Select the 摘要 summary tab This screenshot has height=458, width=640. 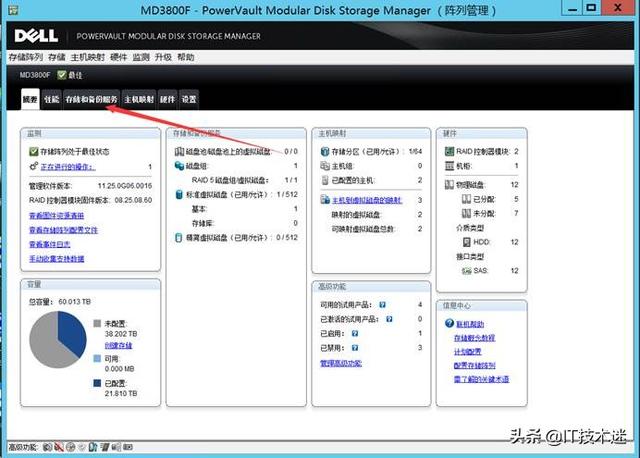[30, 99]
